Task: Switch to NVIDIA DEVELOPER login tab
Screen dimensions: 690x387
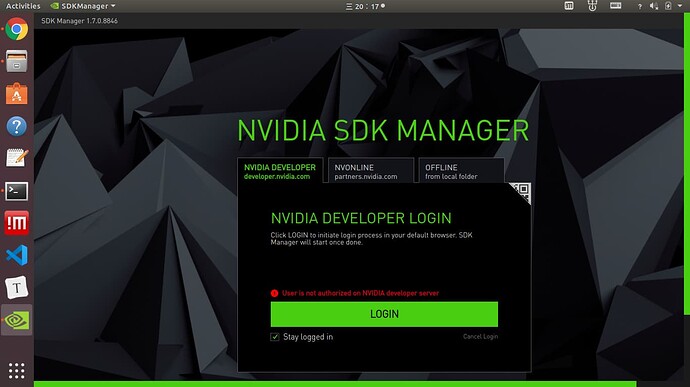Action: coord(280,171)
